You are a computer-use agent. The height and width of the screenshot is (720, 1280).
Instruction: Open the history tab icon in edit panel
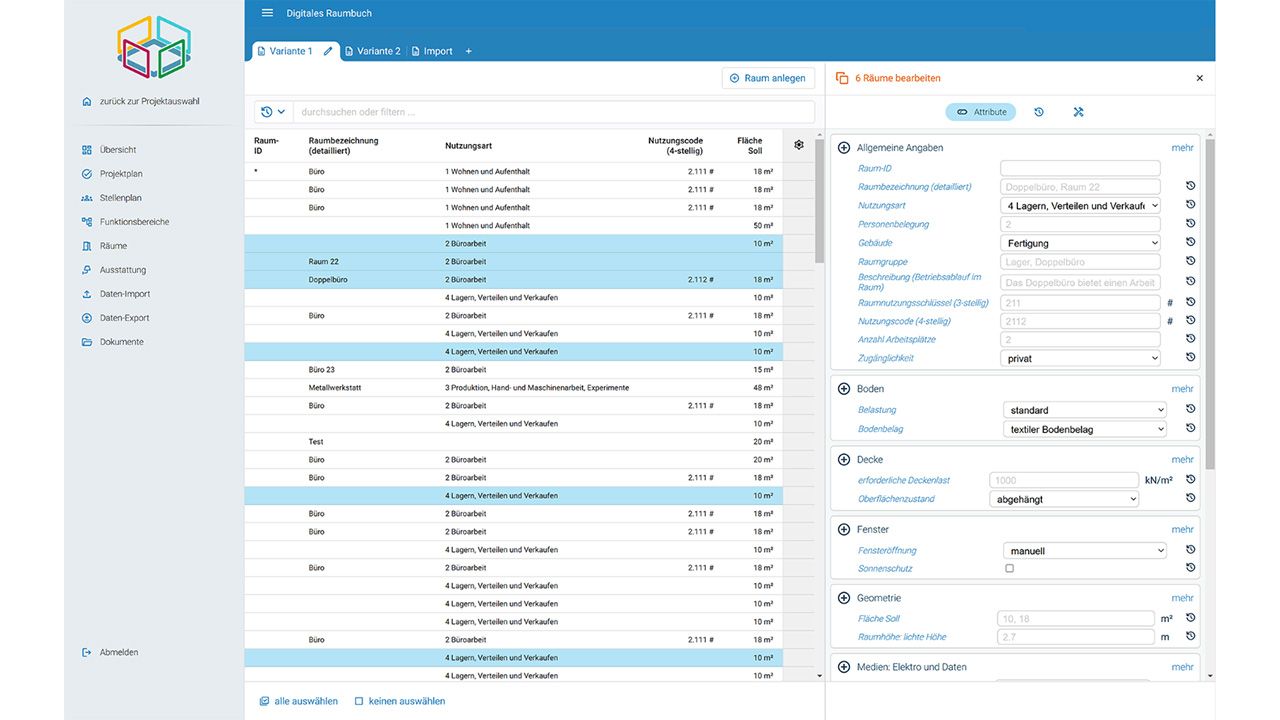pyautogui.click(x=1039, y=112)
